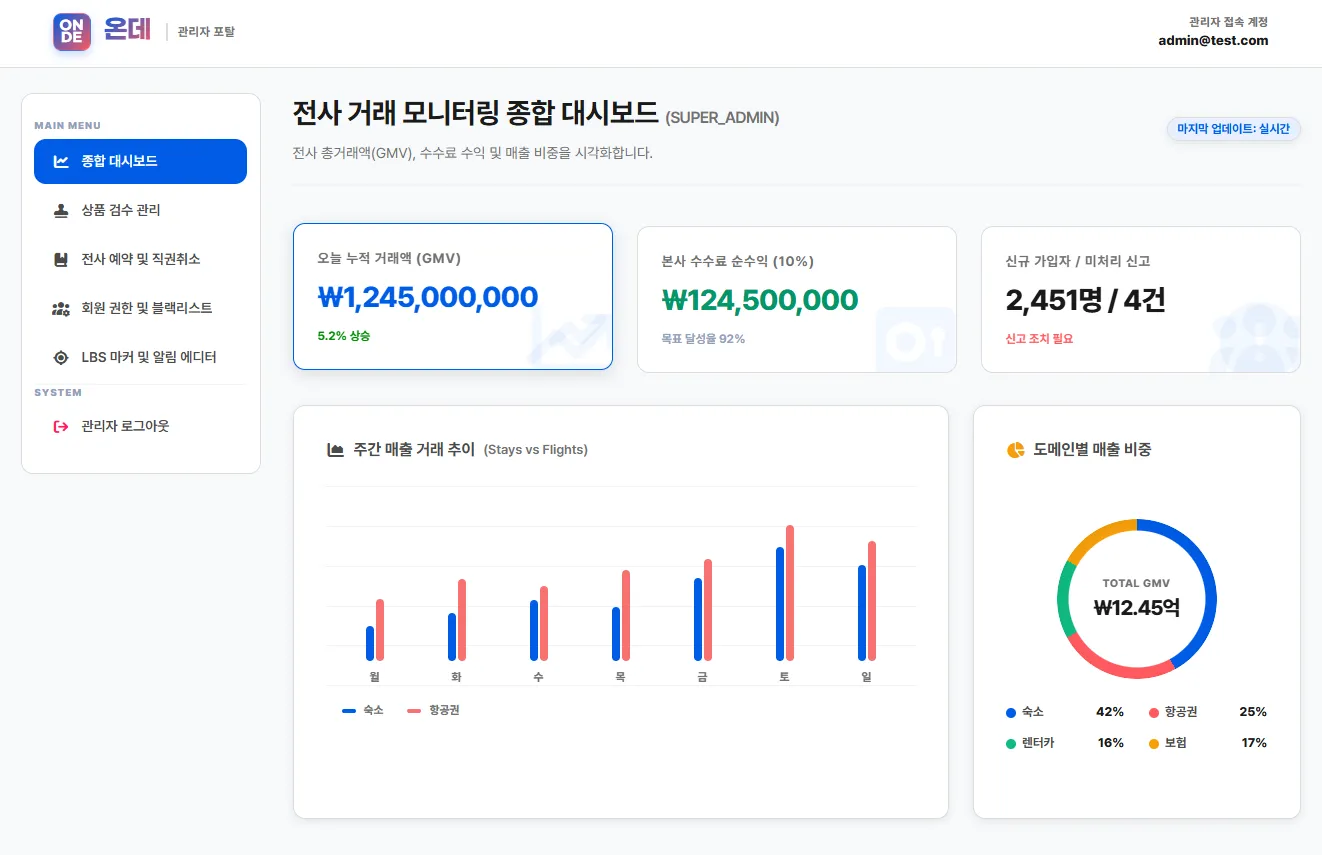Click the ONDE logo icon
The width and height of the screenshot is (1322, 855).
point(72,32)
